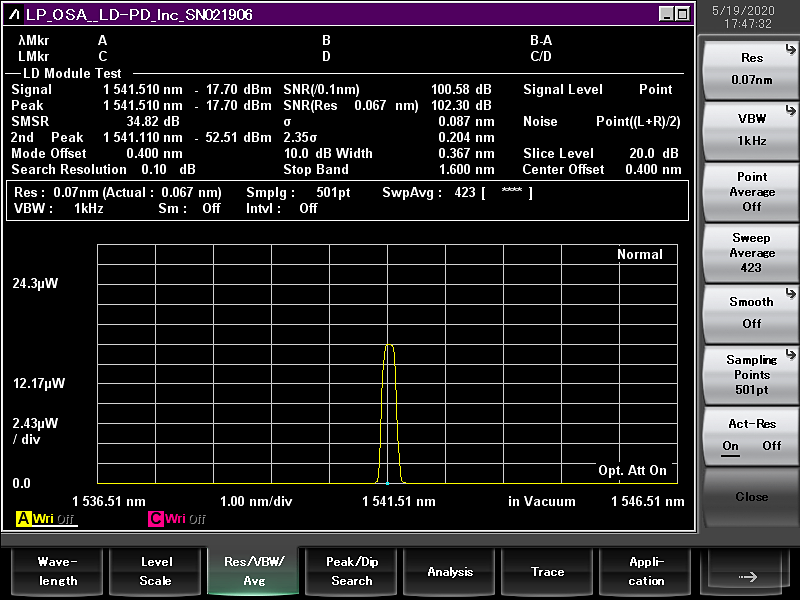Click the Anritsu logo icon in title bar

click(x=15, y=15)
